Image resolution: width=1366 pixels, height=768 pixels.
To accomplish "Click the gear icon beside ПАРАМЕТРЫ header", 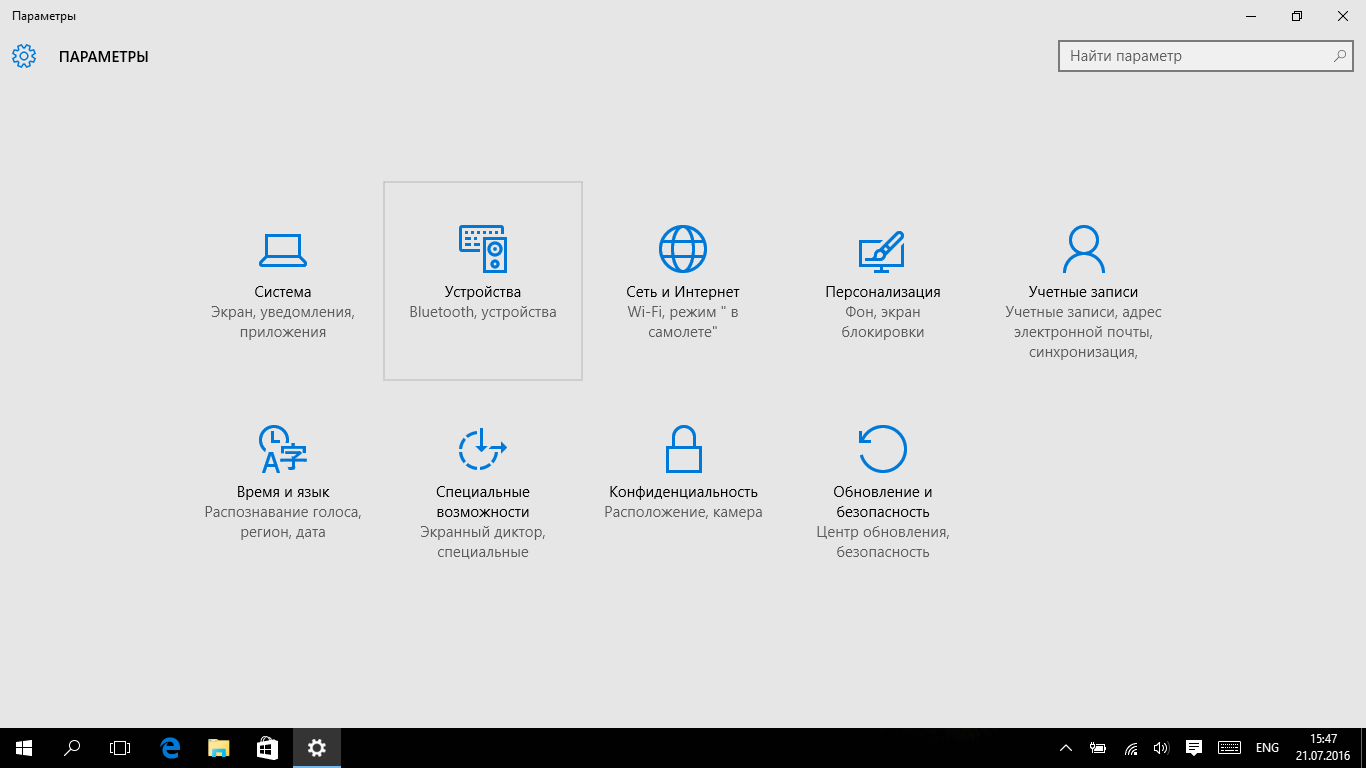I will point(24,56).
